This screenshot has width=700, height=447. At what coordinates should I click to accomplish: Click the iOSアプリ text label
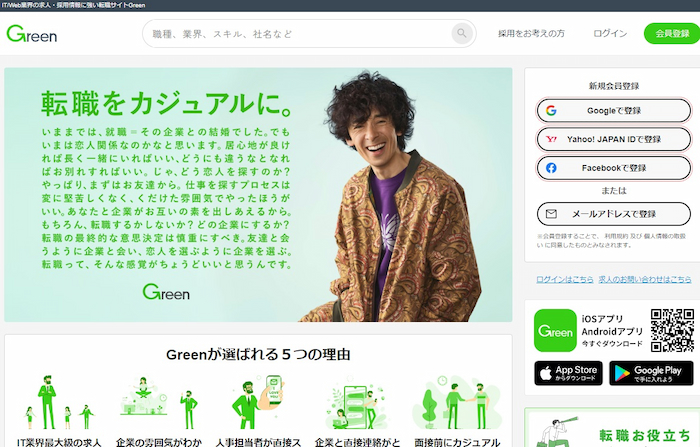pyautogui.click(x=602, y=319)
